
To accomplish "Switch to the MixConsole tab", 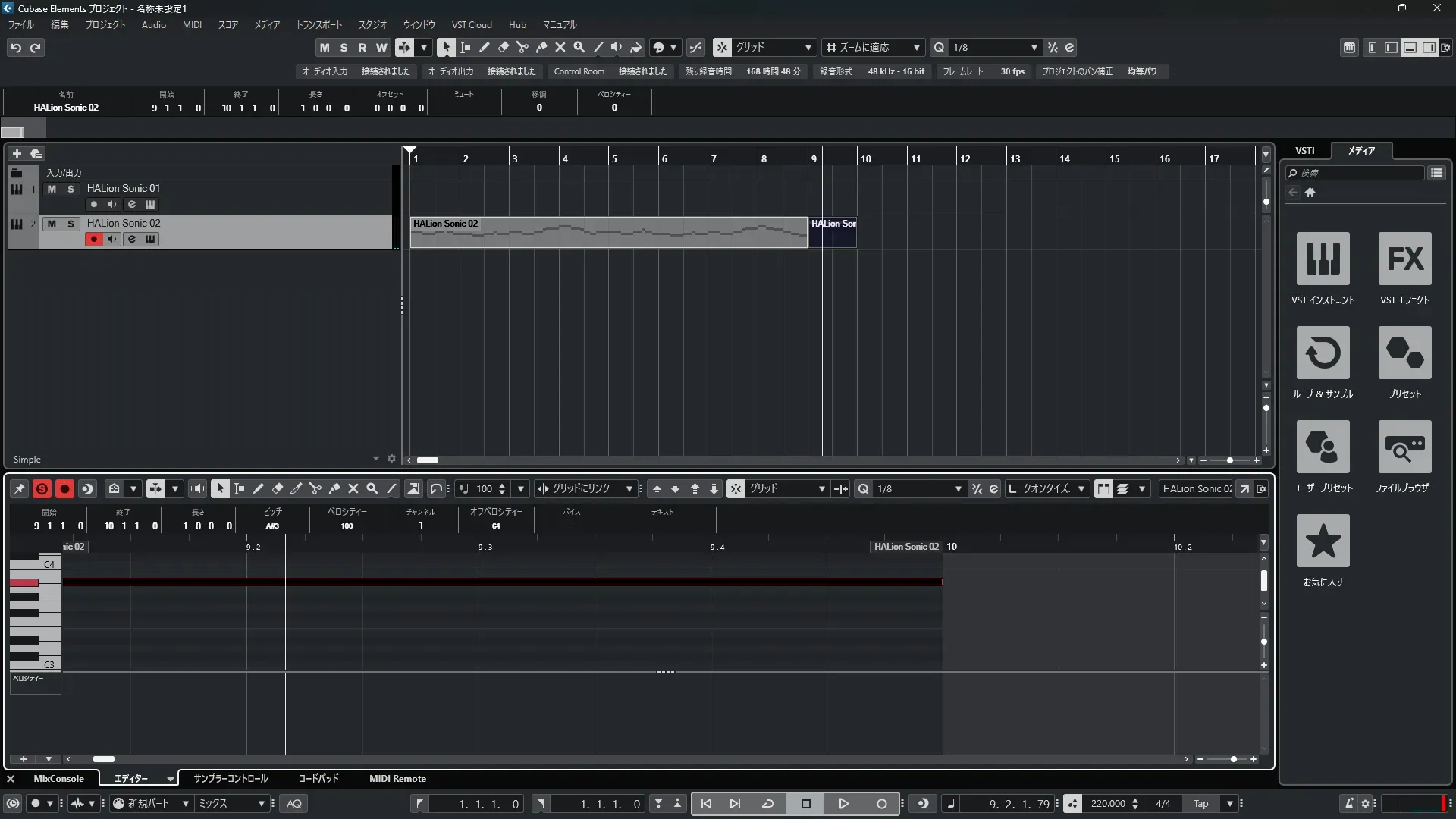I will click(x=58, y=779).
